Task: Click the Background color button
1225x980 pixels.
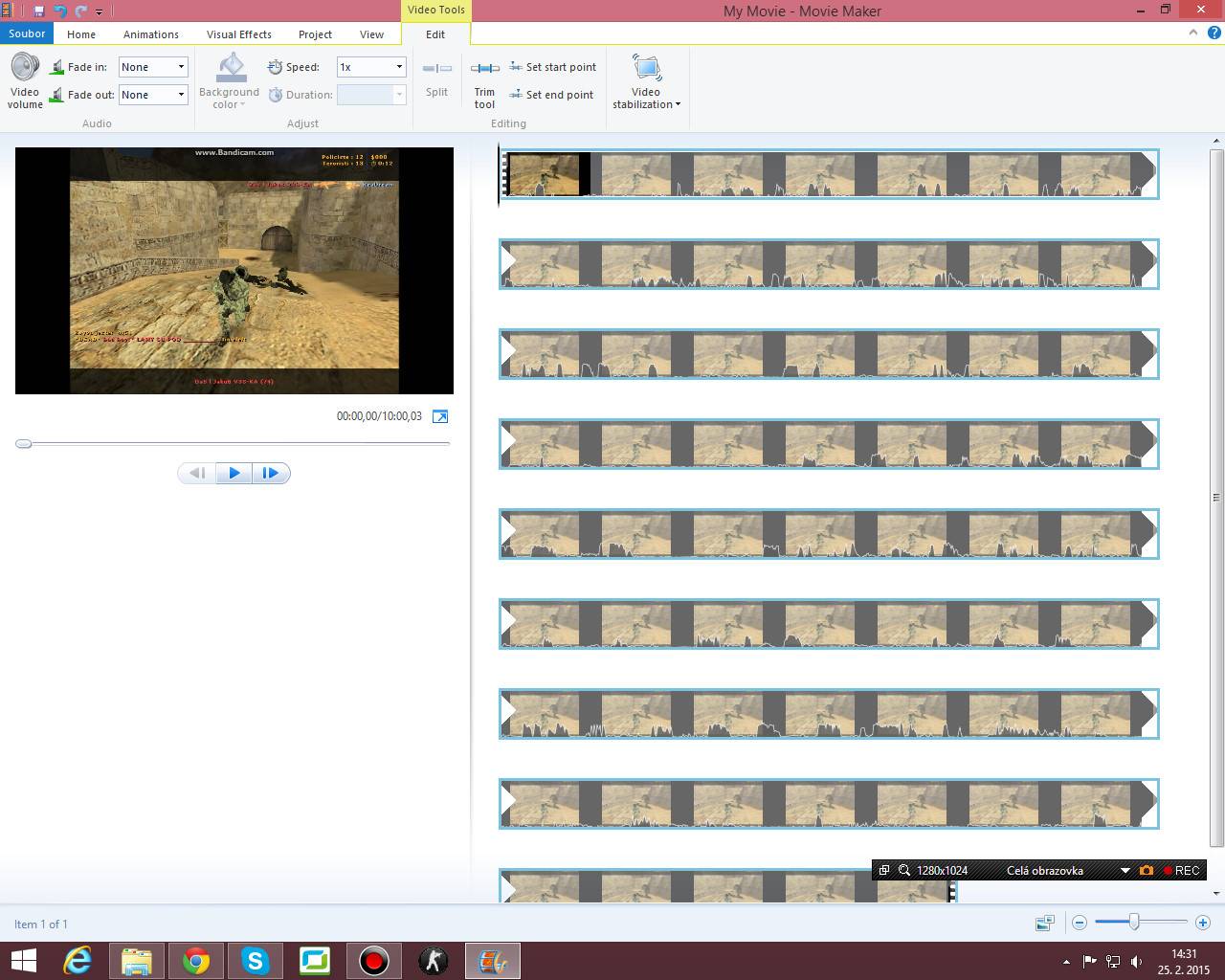Action: [x=229, y=81]
